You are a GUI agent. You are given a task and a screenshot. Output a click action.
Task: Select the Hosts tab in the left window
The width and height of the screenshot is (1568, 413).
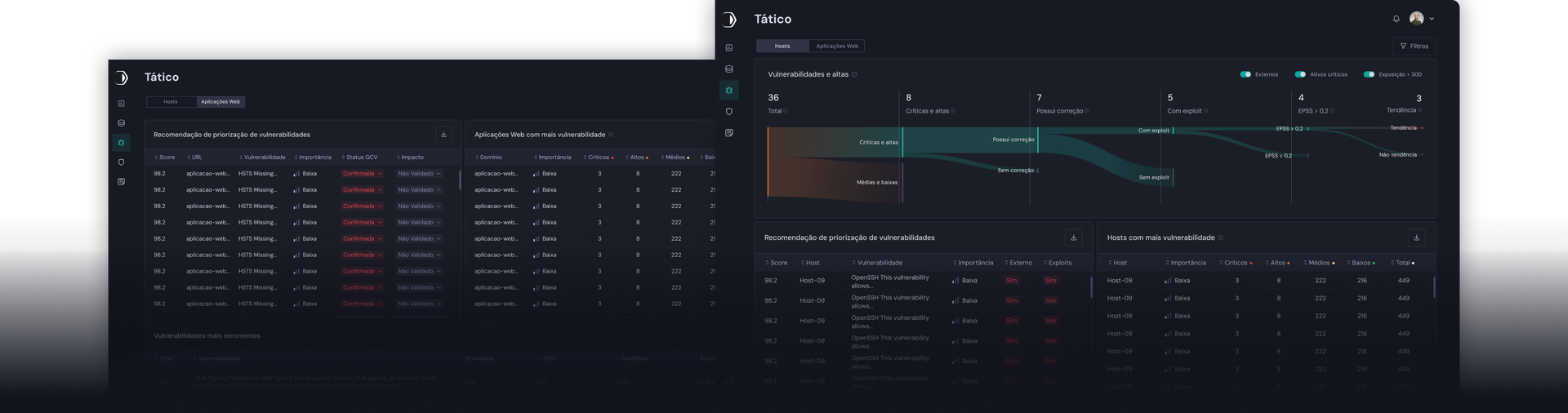pyautogui.click(x=171, y=102)
